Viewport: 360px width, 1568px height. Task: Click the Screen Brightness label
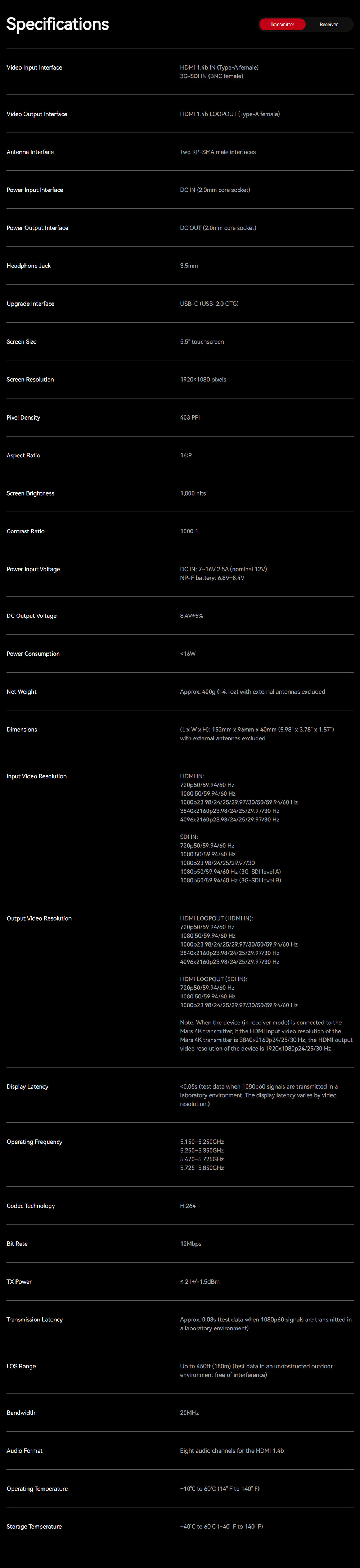(x=30, y=494)
